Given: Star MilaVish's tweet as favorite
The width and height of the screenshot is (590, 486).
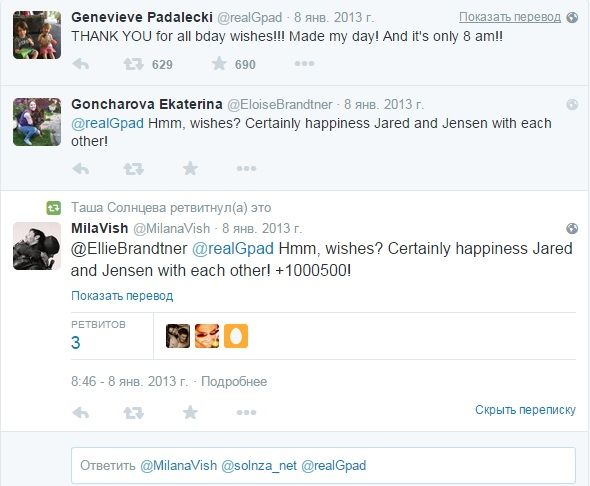Looking at the screenshot, I should [x=190, y=412].
